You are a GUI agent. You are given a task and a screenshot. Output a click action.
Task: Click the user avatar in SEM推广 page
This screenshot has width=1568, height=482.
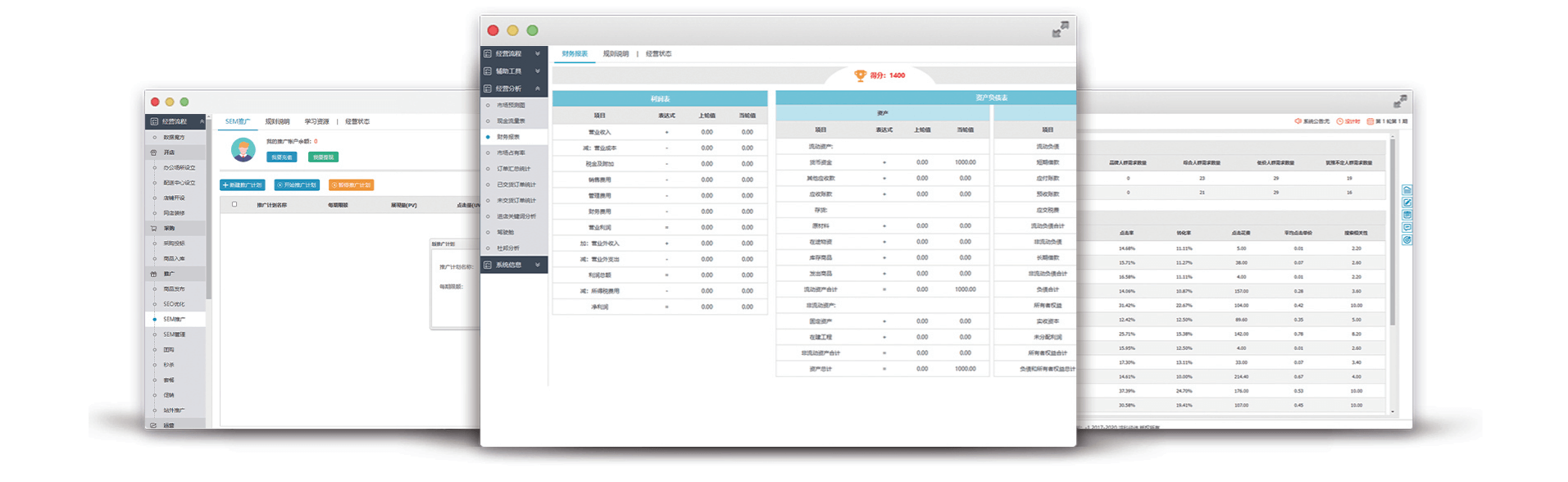243,149
